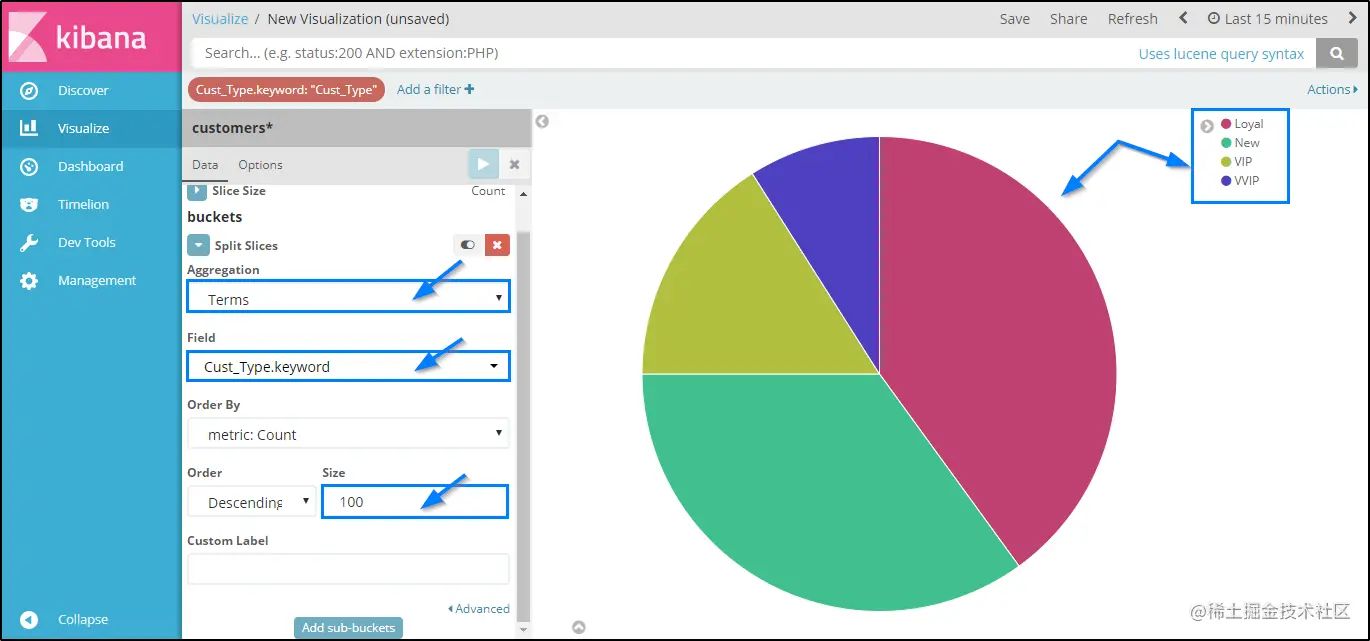Click the Collapse sidebar arrow icon
This screenshot has height=641, width=1370.
tap(29, 620)
